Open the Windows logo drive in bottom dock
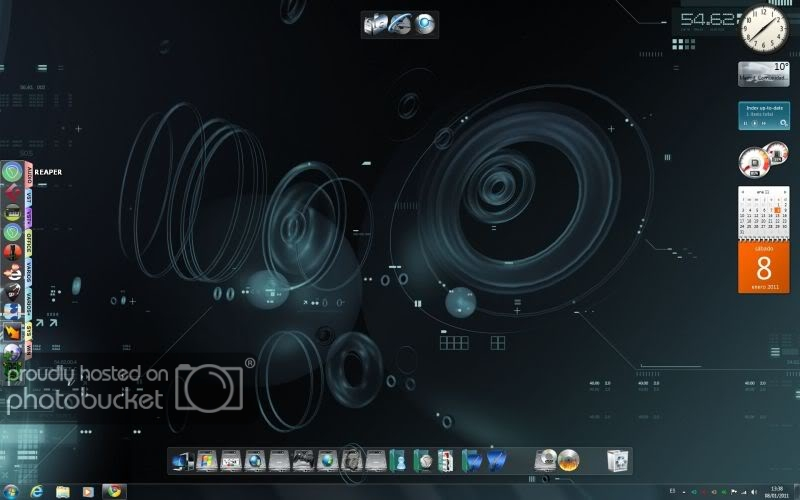800x500 pixels. click(207, 461)
